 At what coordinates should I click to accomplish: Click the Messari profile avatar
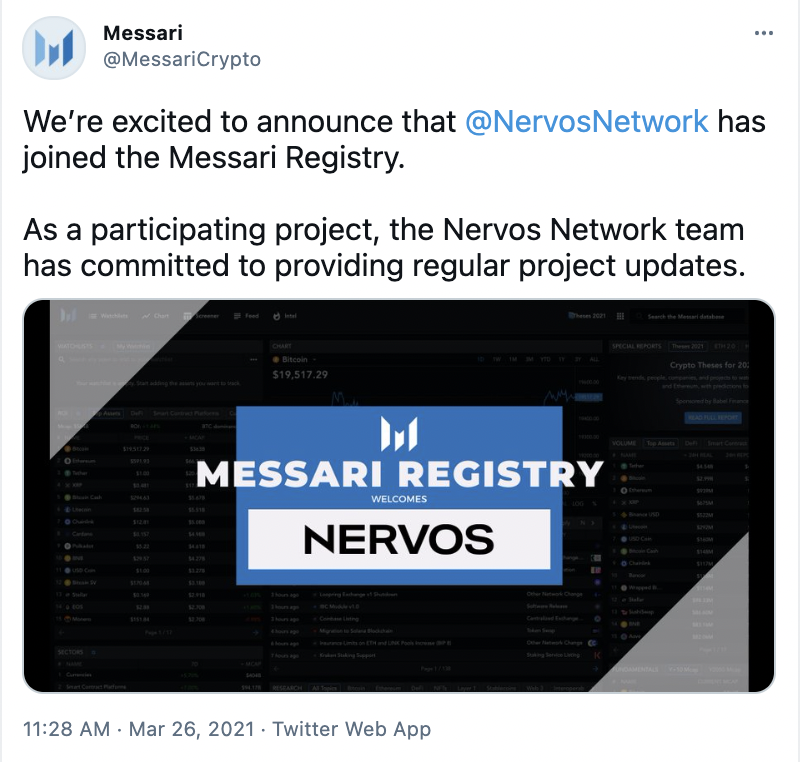pos(54,48)
